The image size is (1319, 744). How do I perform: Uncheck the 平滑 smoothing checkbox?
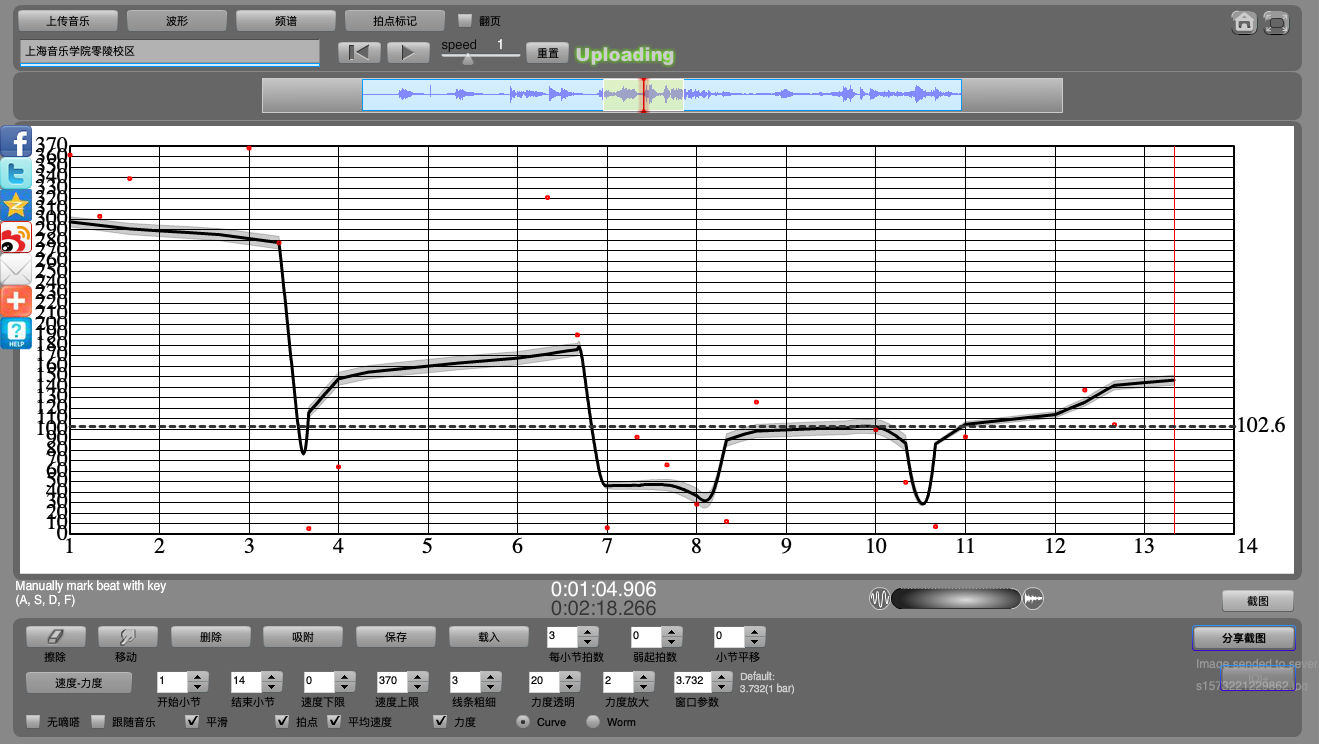pos(192,721)
